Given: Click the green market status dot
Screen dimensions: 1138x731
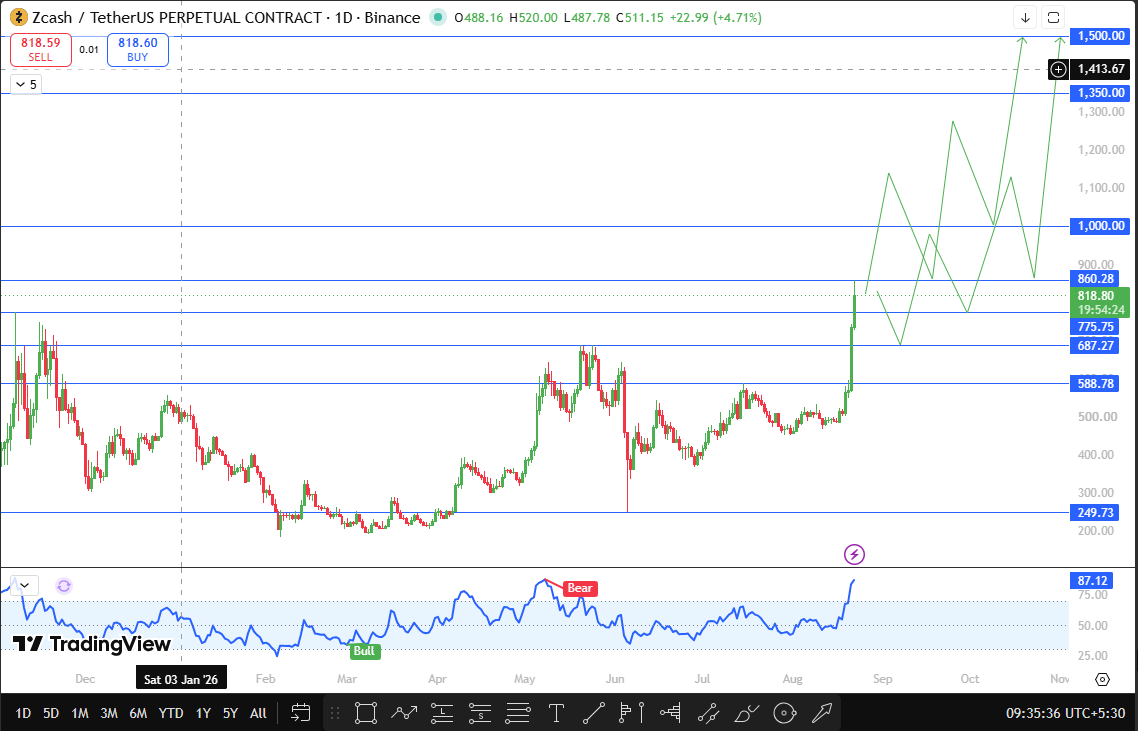Looking at the screenshot, I should [438, 17].
